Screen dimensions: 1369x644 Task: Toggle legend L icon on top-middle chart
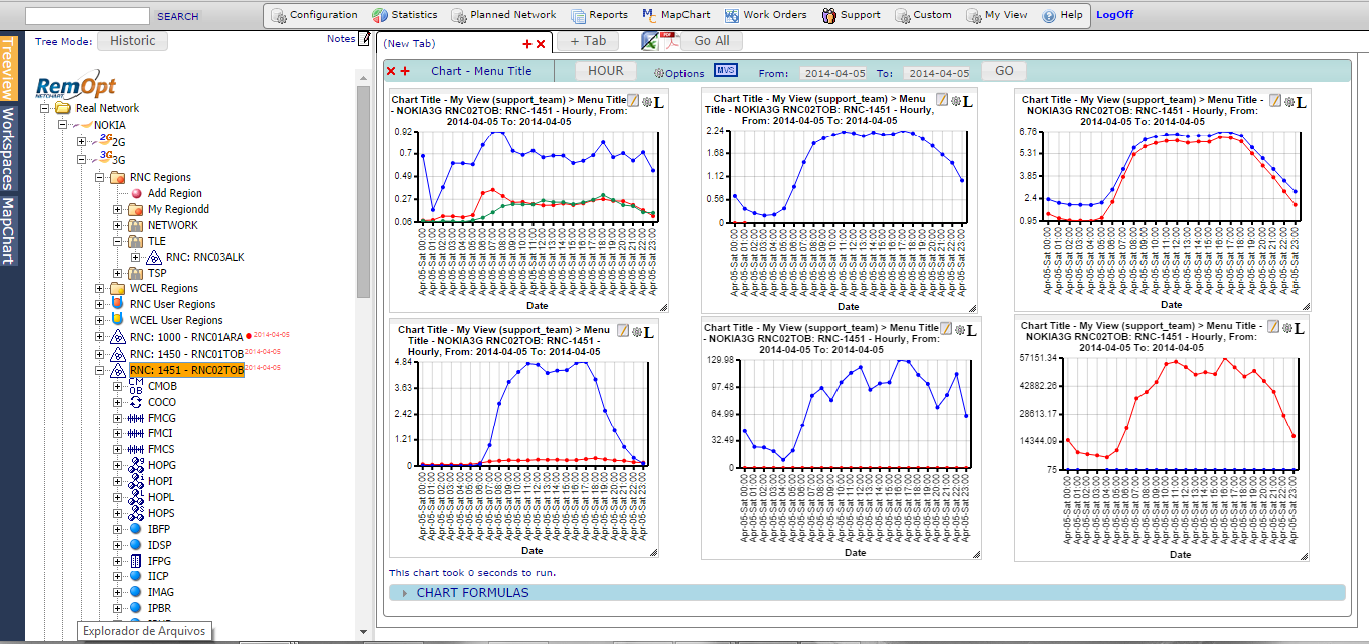[x=968, y=102]
